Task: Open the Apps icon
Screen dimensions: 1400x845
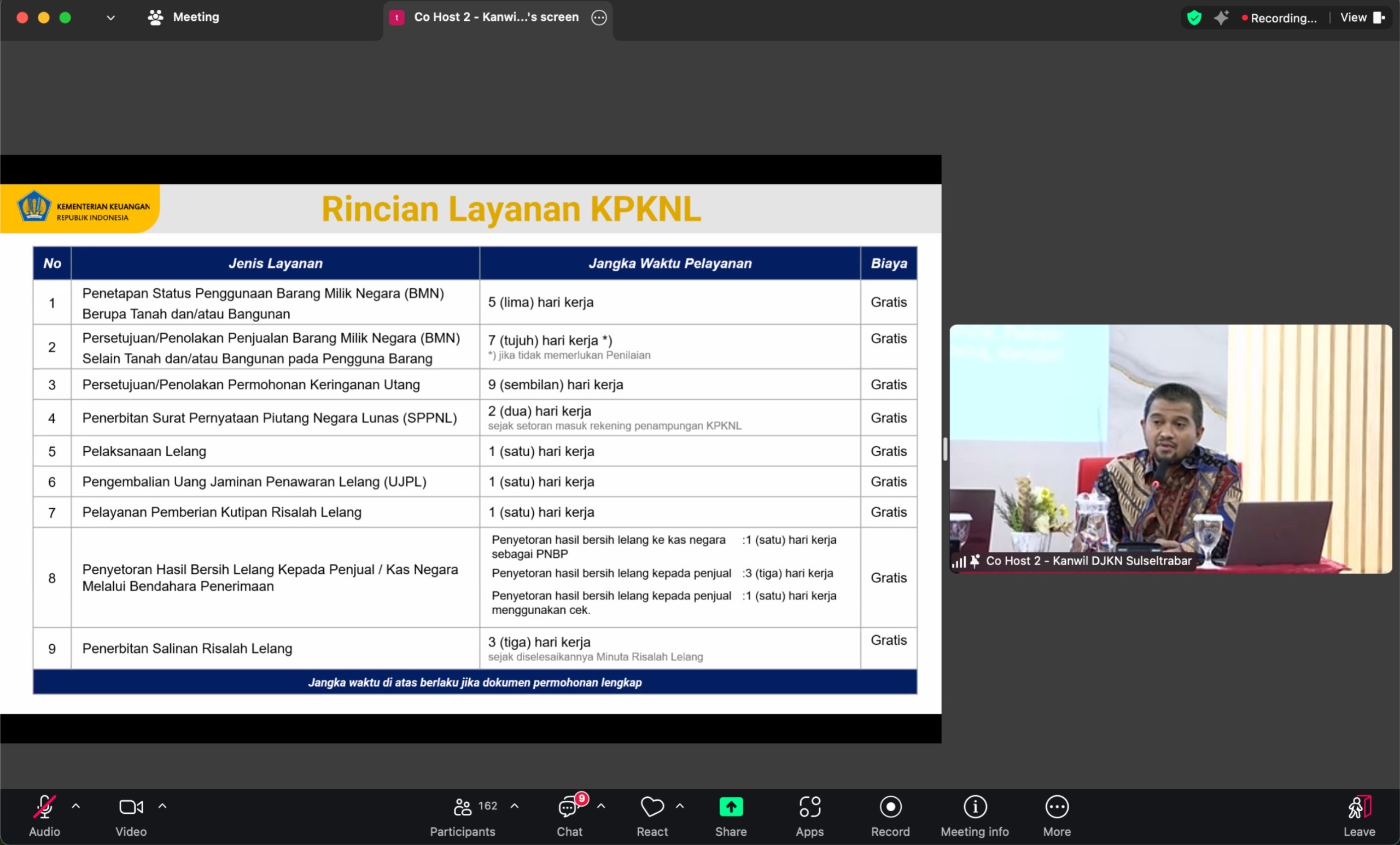Action: tap(810, 807)
